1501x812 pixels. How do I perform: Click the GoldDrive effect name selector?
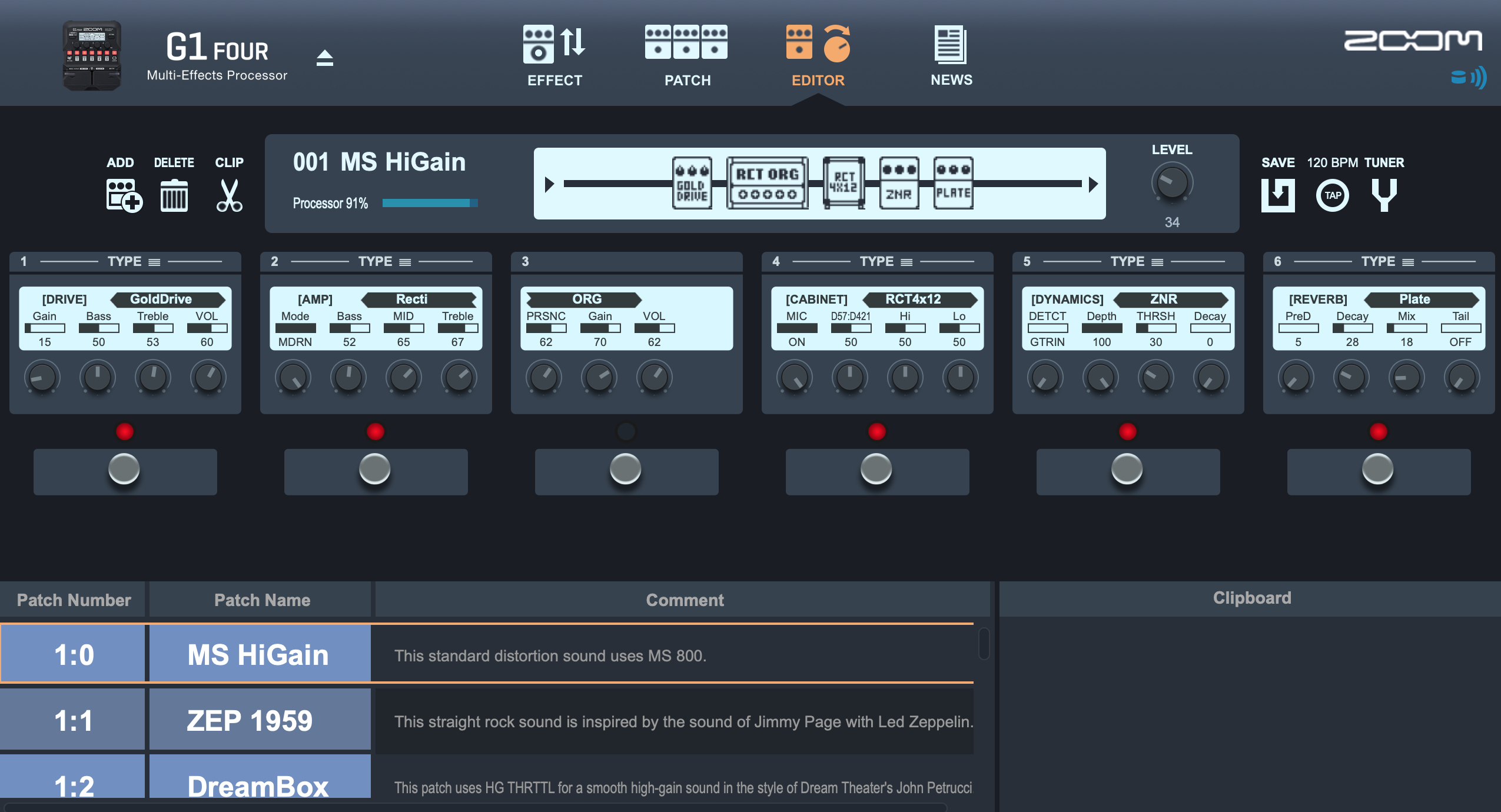pyautogui.click(x=168, y=299)
